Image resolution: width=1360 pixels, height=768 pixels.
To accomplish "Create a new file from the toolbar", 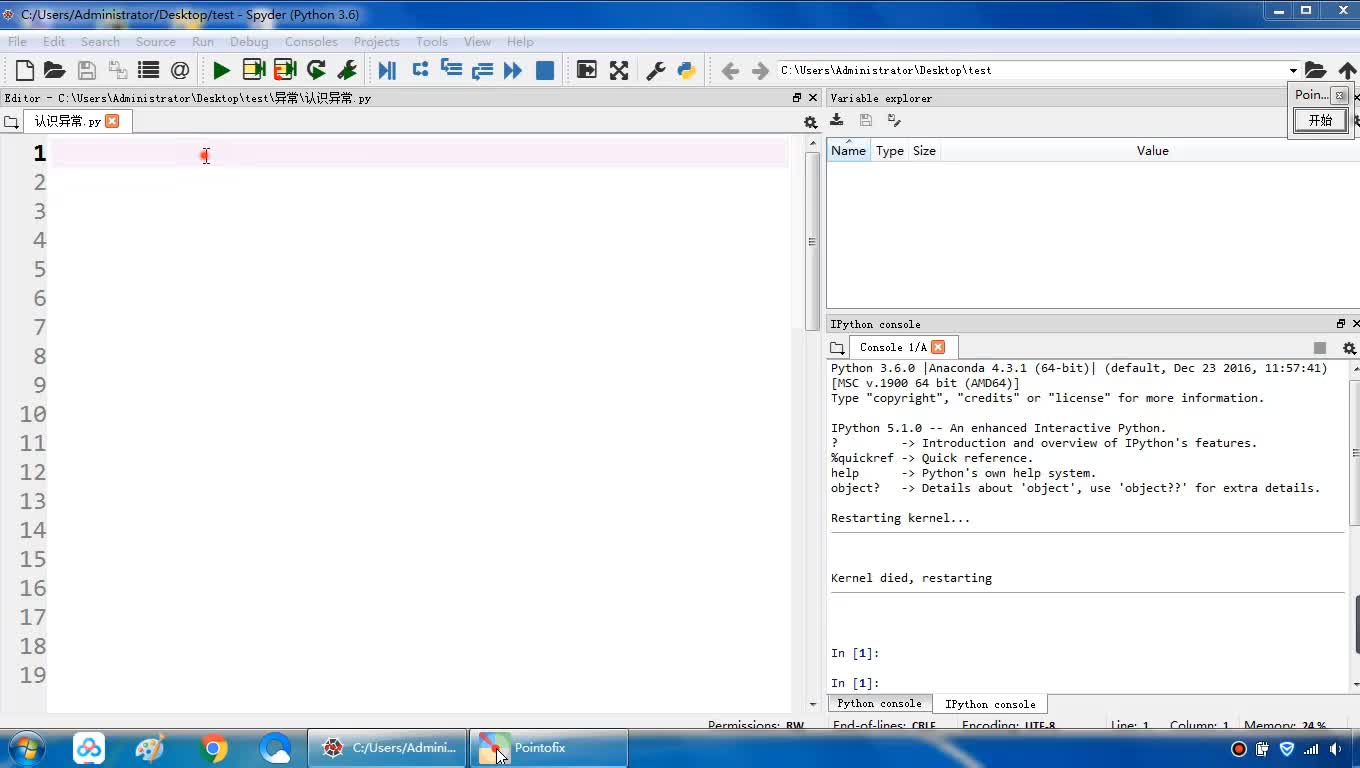I will point(25,70).
